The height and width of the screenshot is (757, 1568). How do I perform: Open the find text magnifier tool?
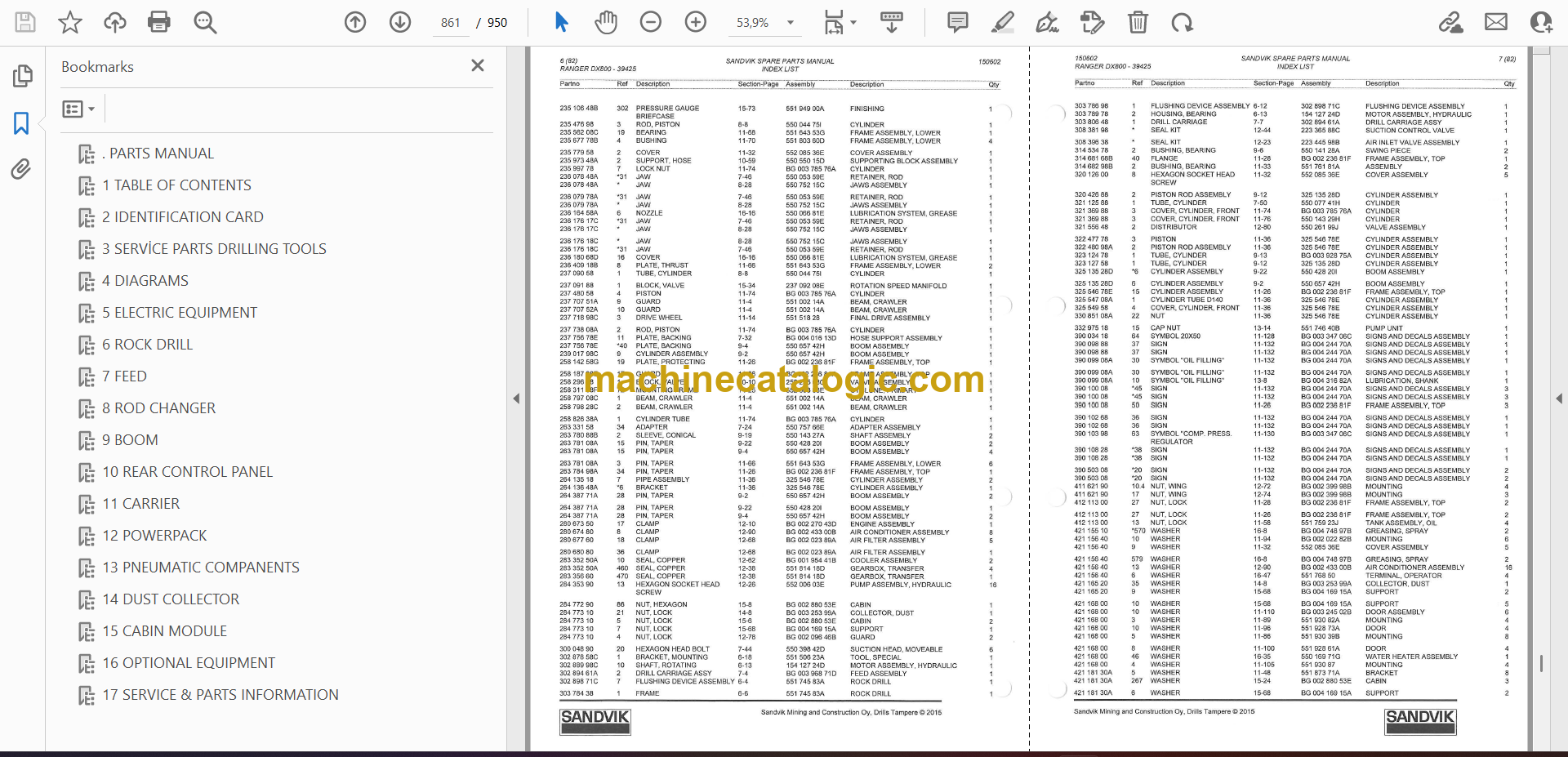(x=205, y=22)
